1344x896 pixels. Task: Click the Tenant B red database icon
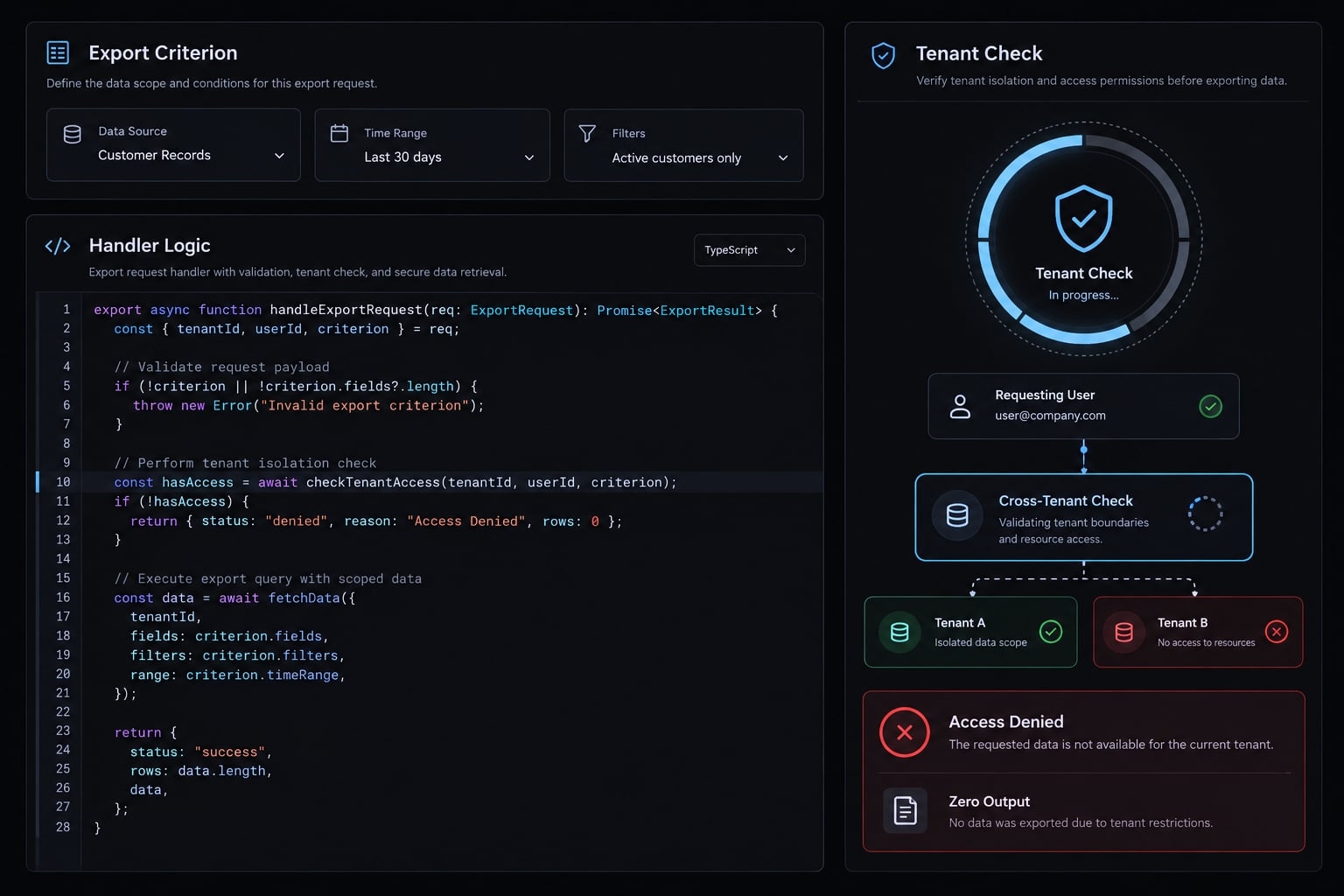pyautogui.click(x=1124, y=632)
